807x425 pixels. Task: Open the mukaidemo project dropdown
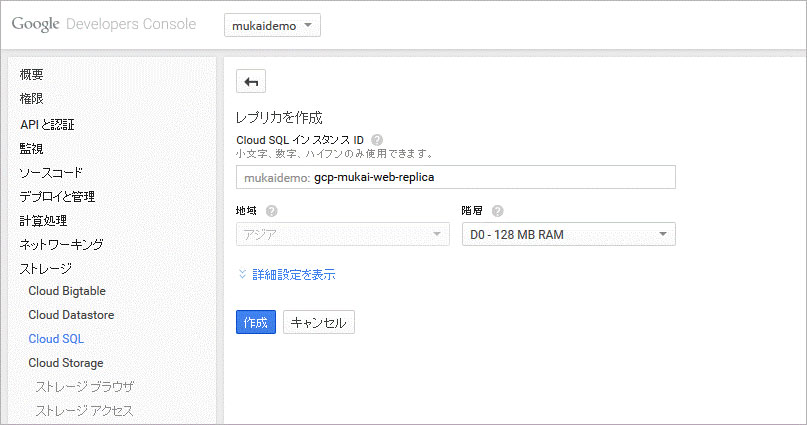tap(272, 25)
